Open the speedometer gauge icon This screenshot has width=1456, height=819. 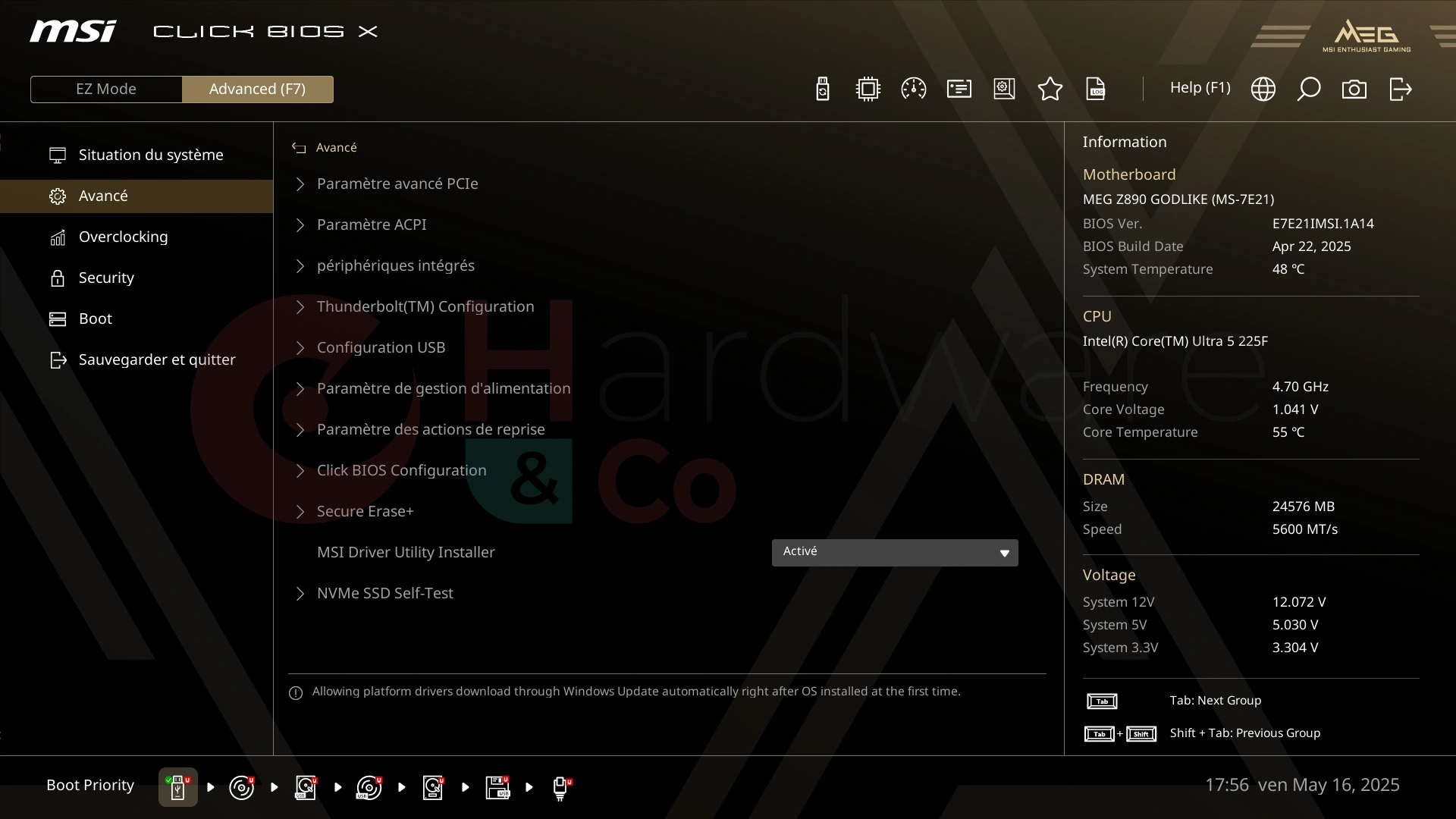click(x=914, y=89)
